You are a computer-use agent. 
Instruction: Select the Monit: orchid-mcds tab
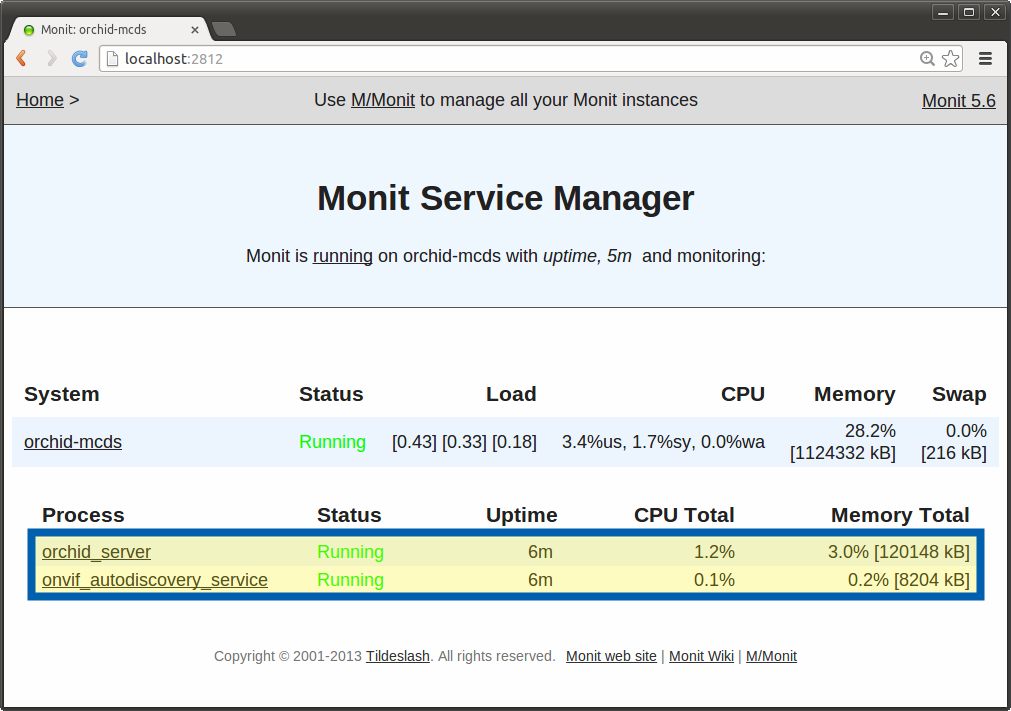click(108, 30)
